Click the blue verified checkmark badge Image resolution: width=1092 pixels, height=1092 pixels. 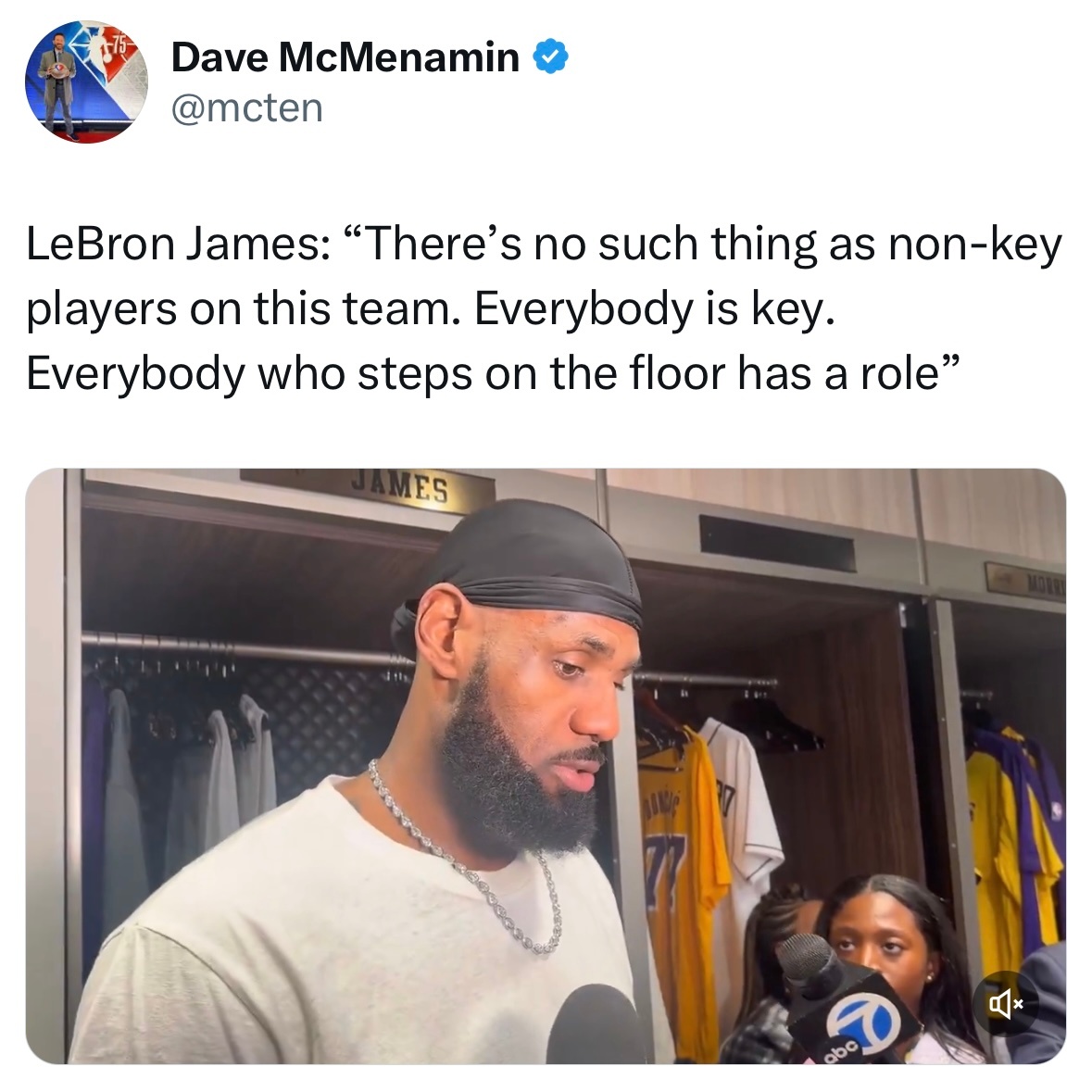click(x=550, y=57)
